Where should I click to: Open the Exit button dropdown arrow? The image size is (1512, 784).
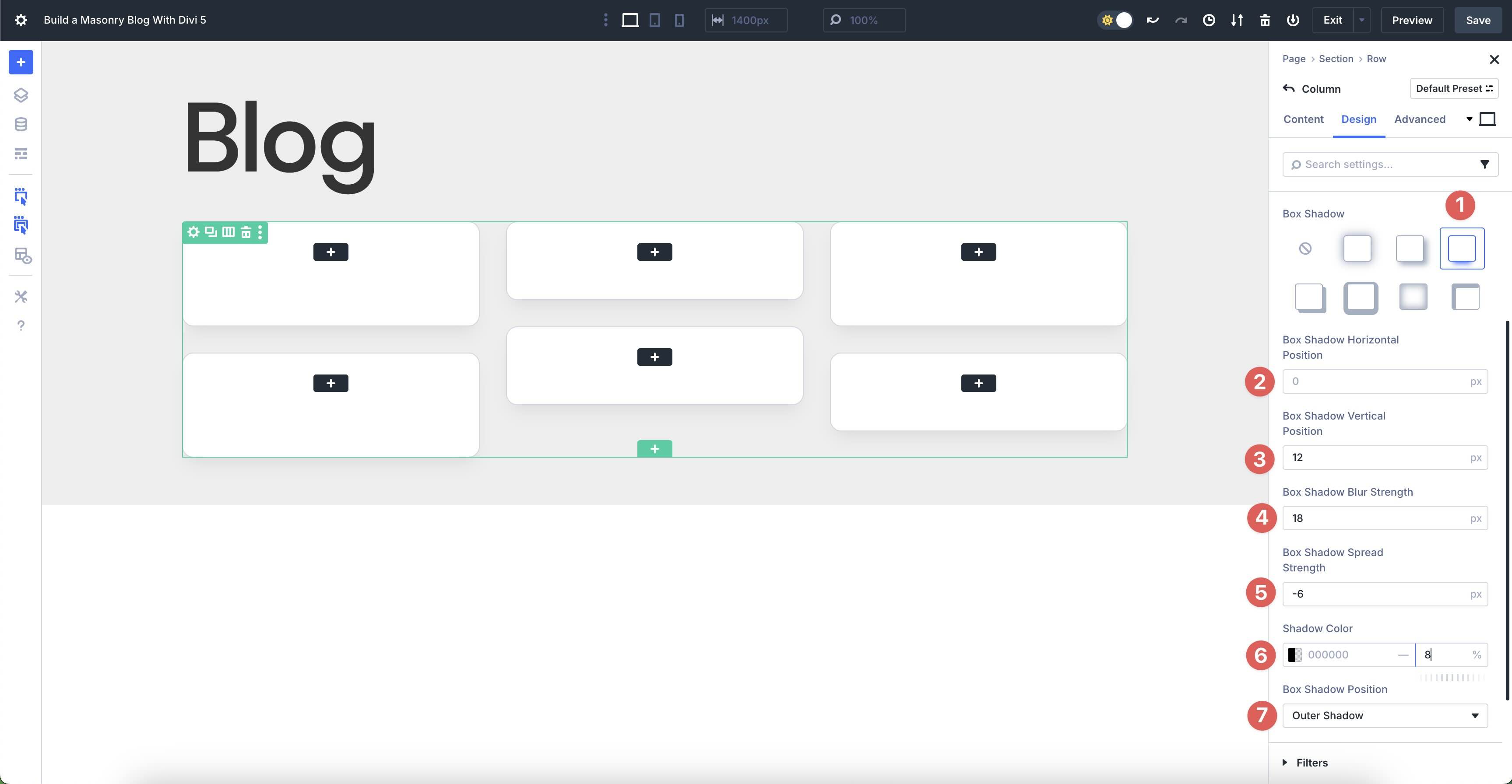pyautogui.click(x=1363, y=20)
